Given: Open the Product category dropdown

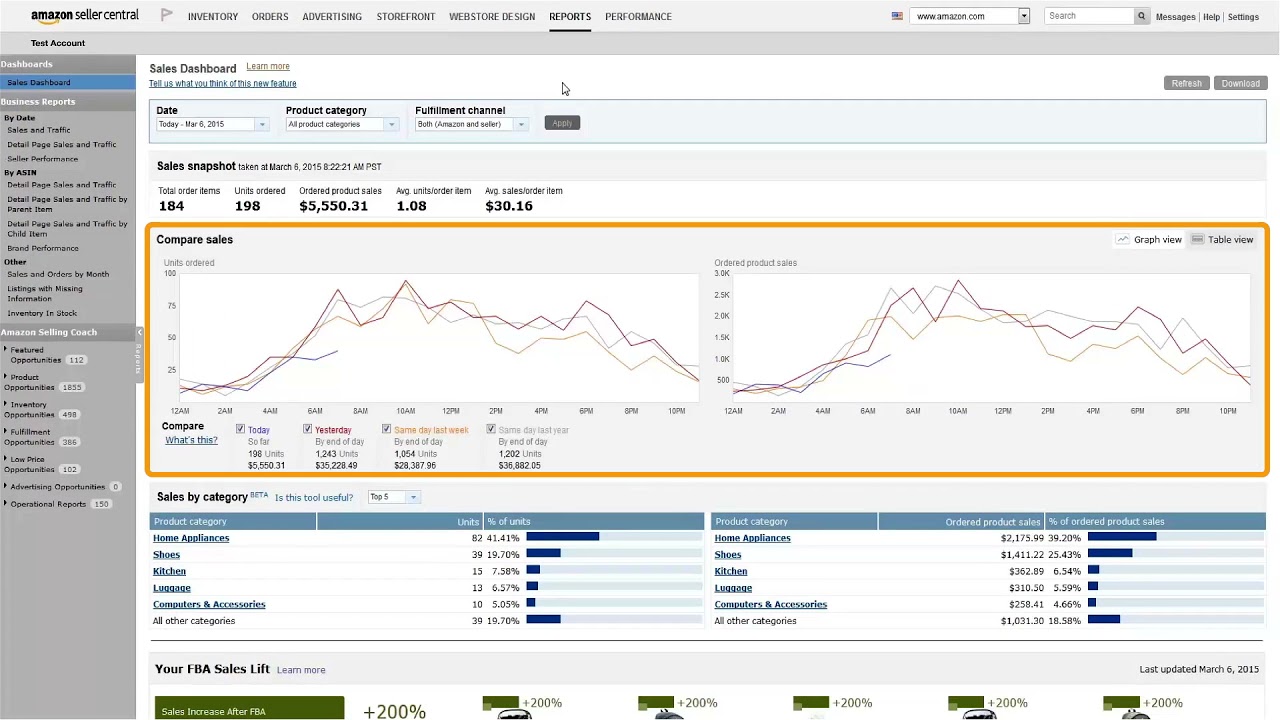Looking at the screenshot, I should point(341,124).
